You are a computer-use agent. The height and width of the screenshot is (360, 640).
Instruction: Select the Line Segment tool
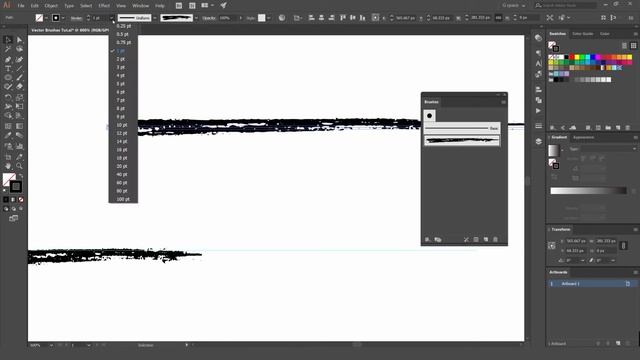point(19,69)
